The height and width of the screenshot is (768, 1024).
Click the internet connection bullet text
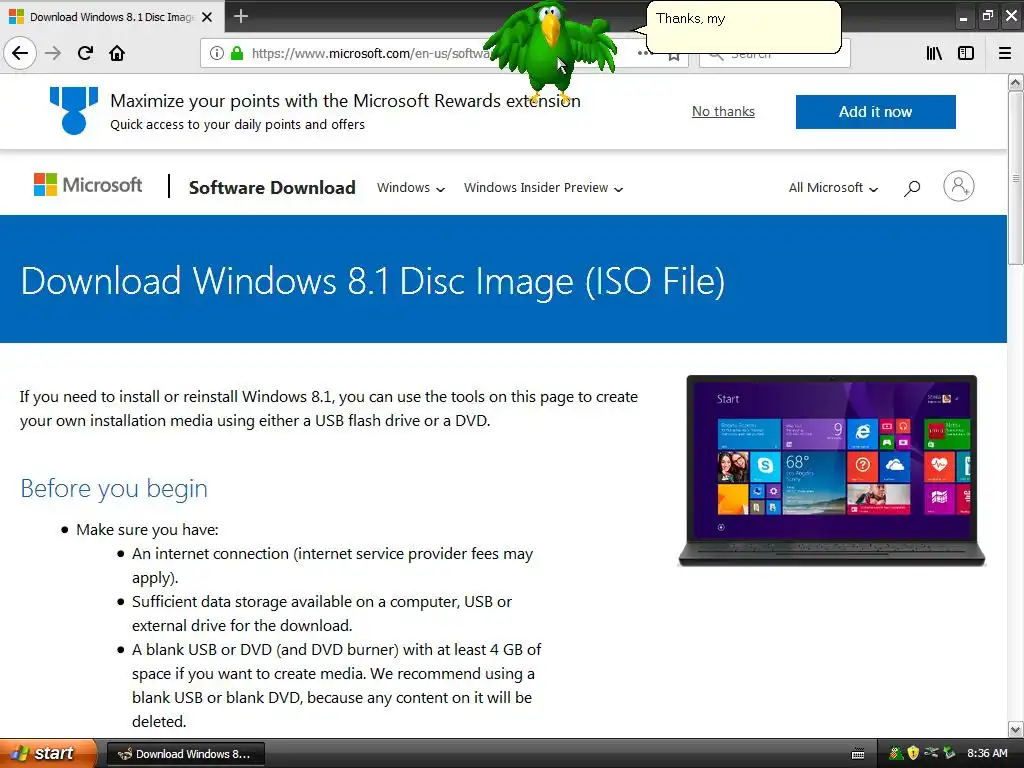point(332,566)
